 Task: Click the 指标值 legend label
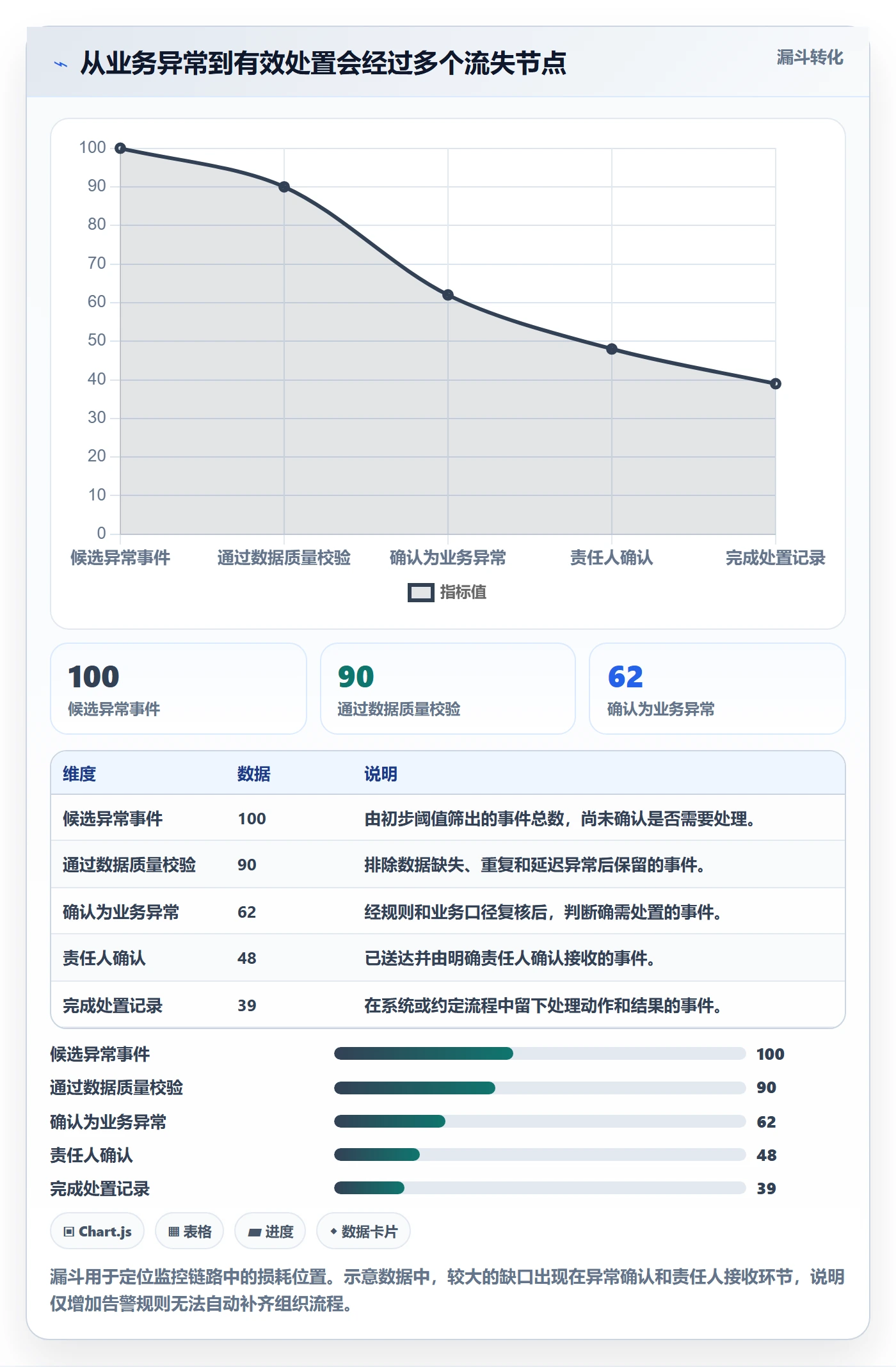(463, 593)
